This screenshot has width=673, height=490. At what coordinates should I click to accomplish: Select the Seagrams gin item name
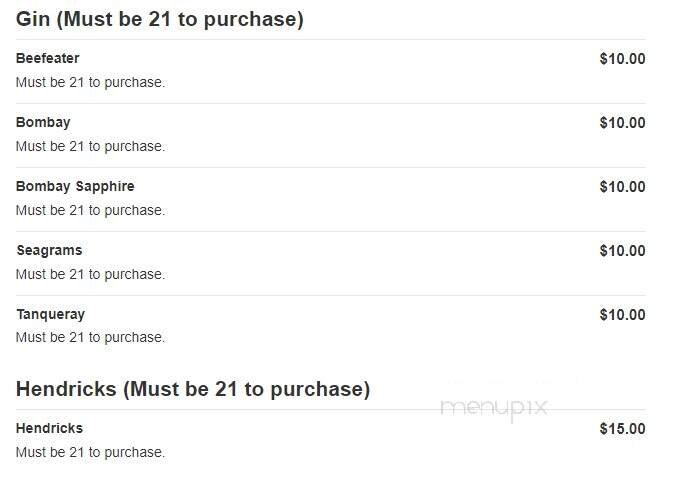click(49, 250)
